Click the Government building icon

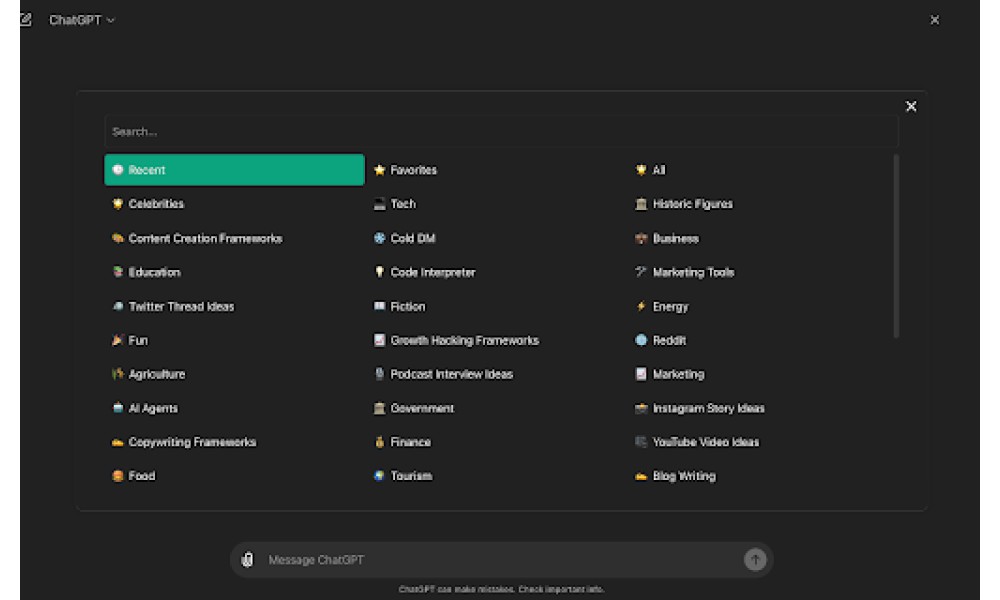coord(379,408)
